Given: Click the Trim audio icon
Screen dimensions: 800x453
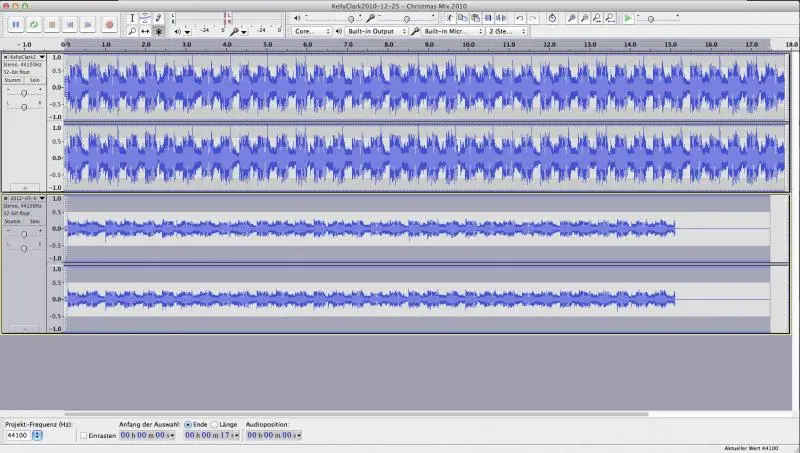Looking at the screenshot, I should point(488,18).
